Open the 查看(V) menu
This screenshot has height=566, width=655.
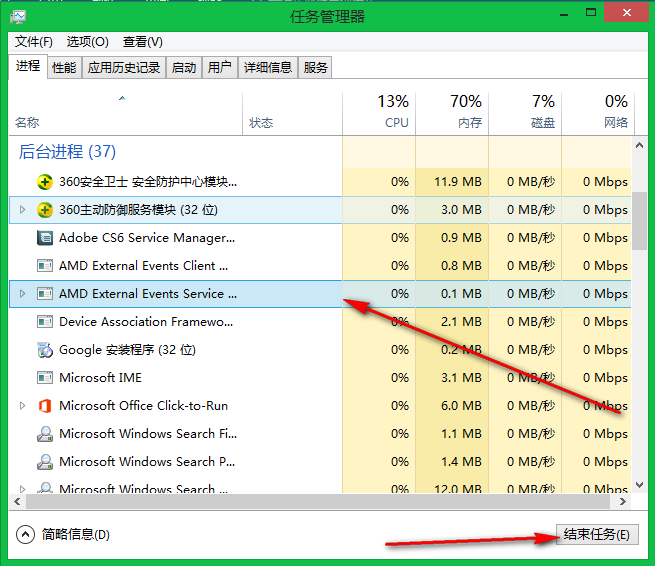coord(142,42)
